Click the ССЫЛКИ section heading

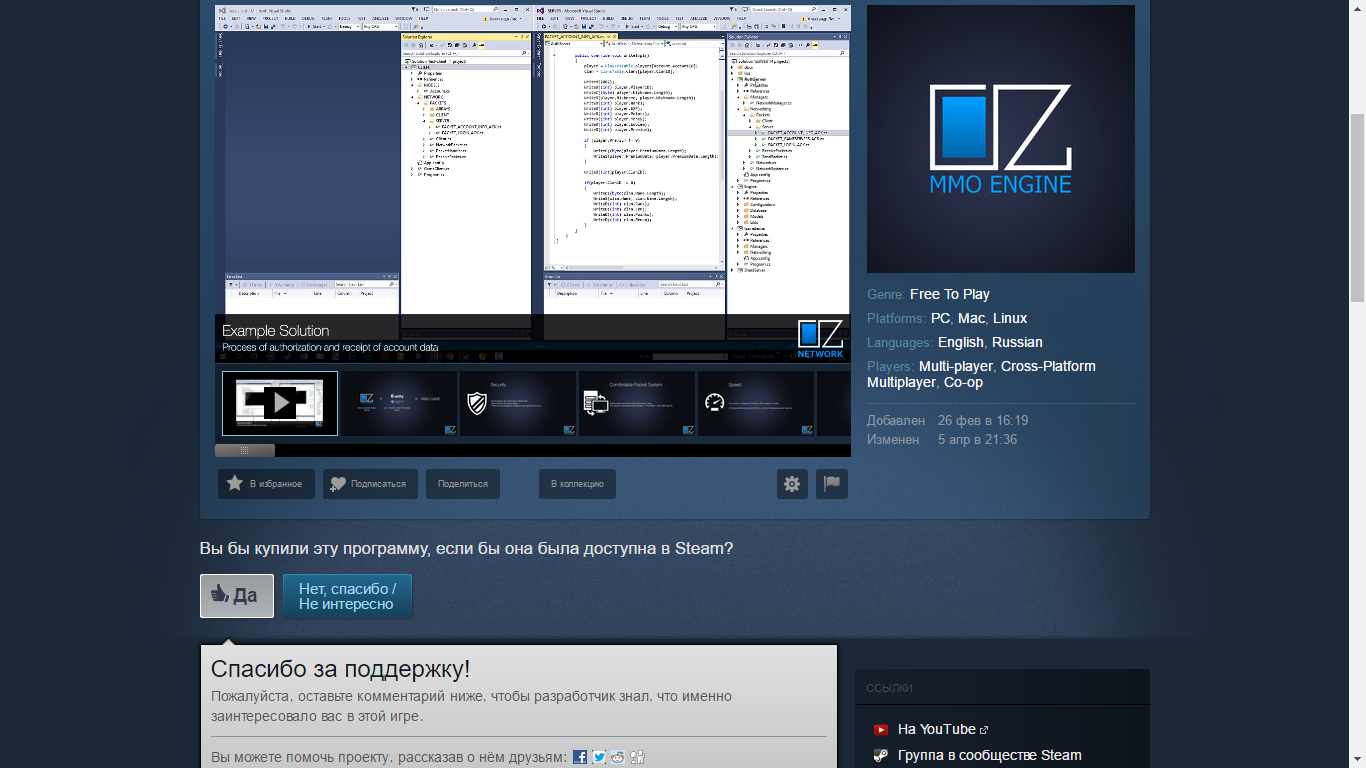pyautogui.click(x=889, y=688)
